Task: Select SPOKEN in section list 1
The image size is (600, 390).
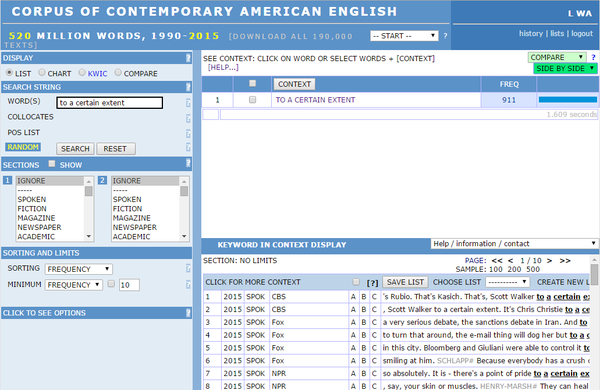Action: (x=31, y=199)
